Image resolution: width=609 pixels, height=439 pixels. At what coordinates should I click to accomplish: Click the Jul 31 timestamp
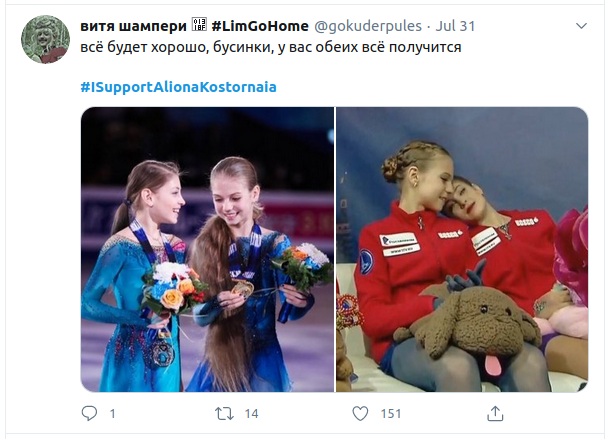point(455,26)
